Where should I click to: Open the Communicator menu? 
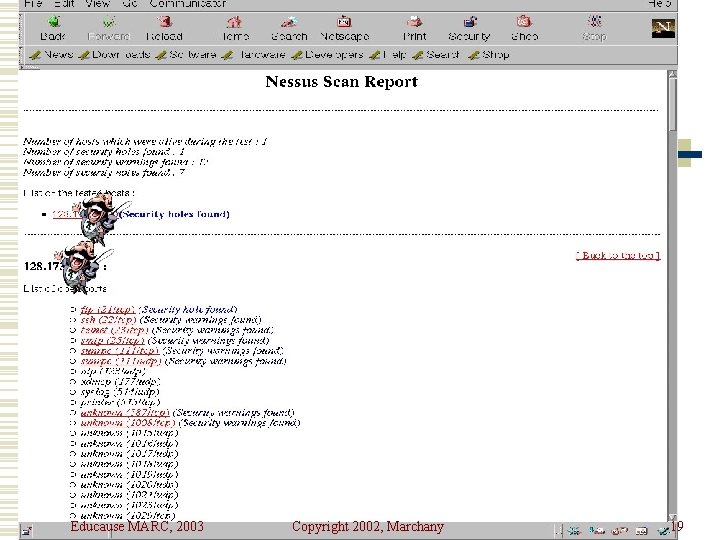point(187,4)
